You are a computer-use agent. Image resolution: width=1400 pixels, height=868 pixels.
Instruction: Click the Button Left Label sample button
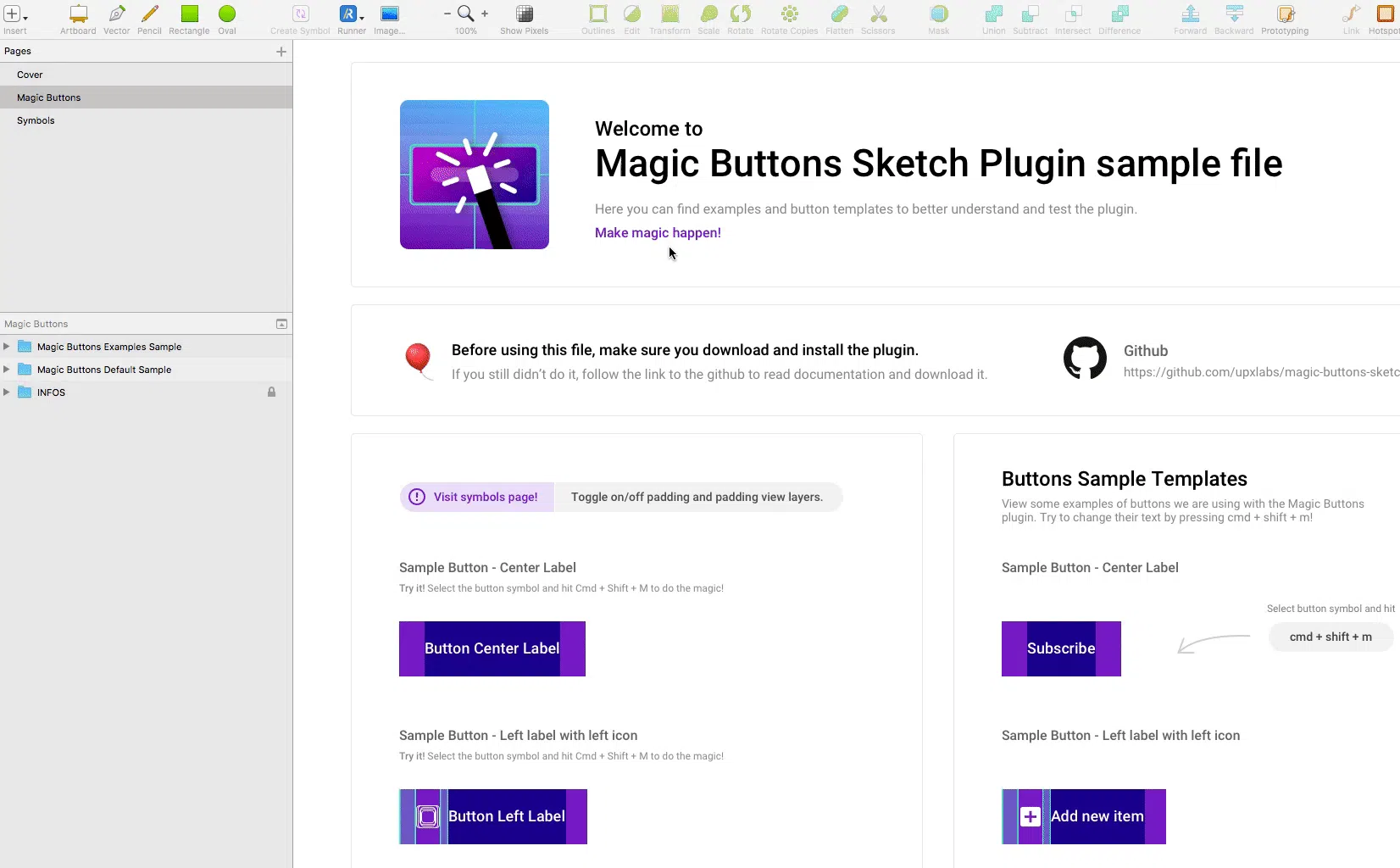point(493,816)
